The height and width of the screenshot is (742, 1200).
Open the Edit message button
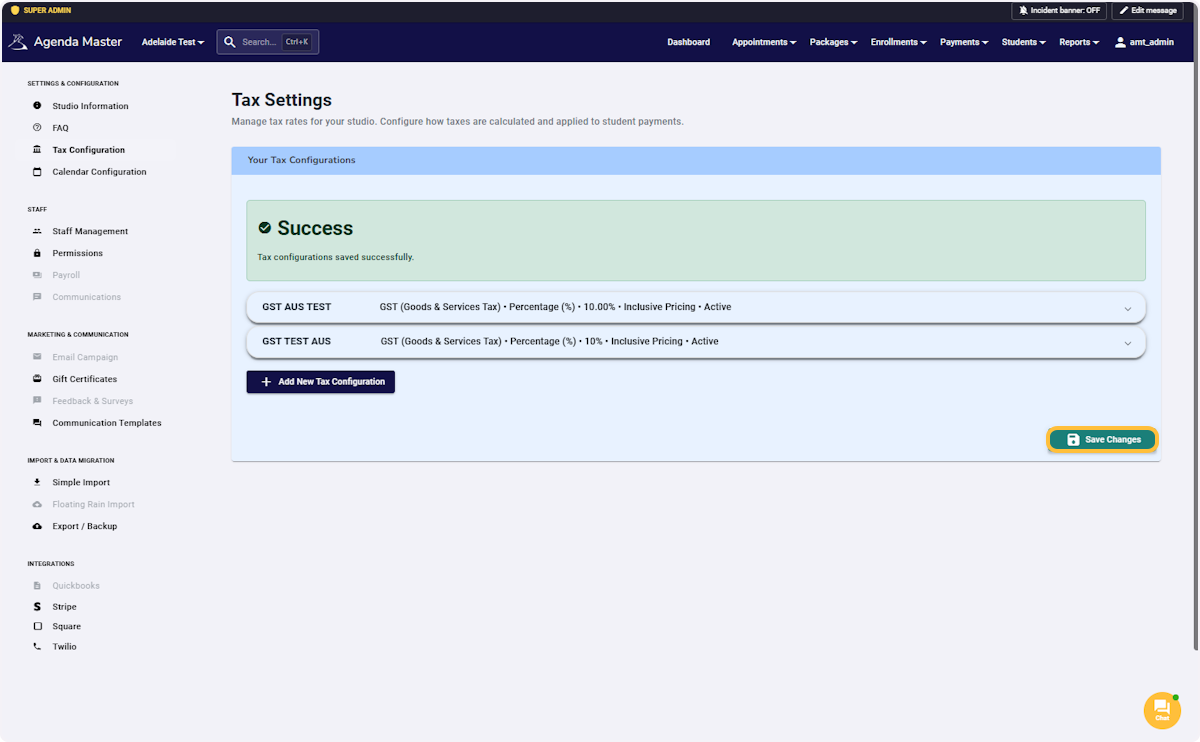pyautogui.click(x=1147, y=10)
